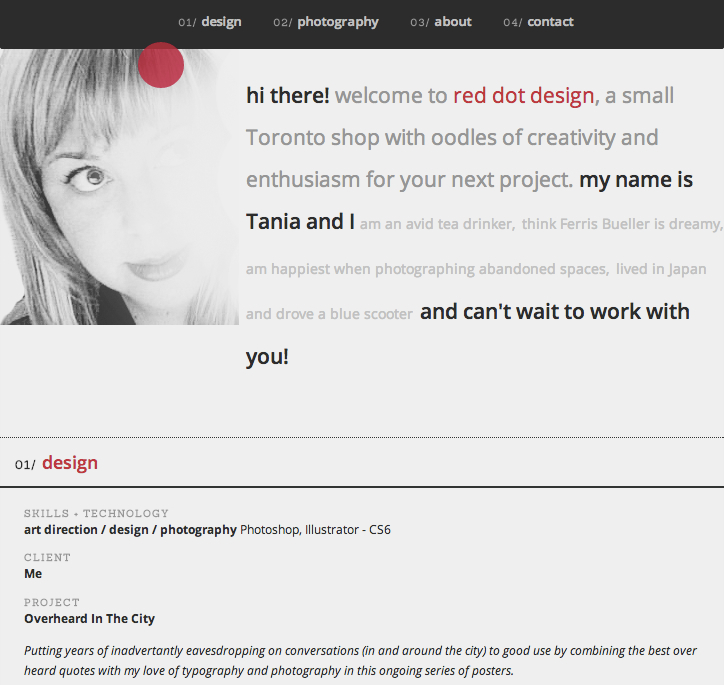The width and height of the screenshot is (724, 685).
Task: Click 'Photoshop, Illustrator - CS6' text
Action: tap(315, 530)
